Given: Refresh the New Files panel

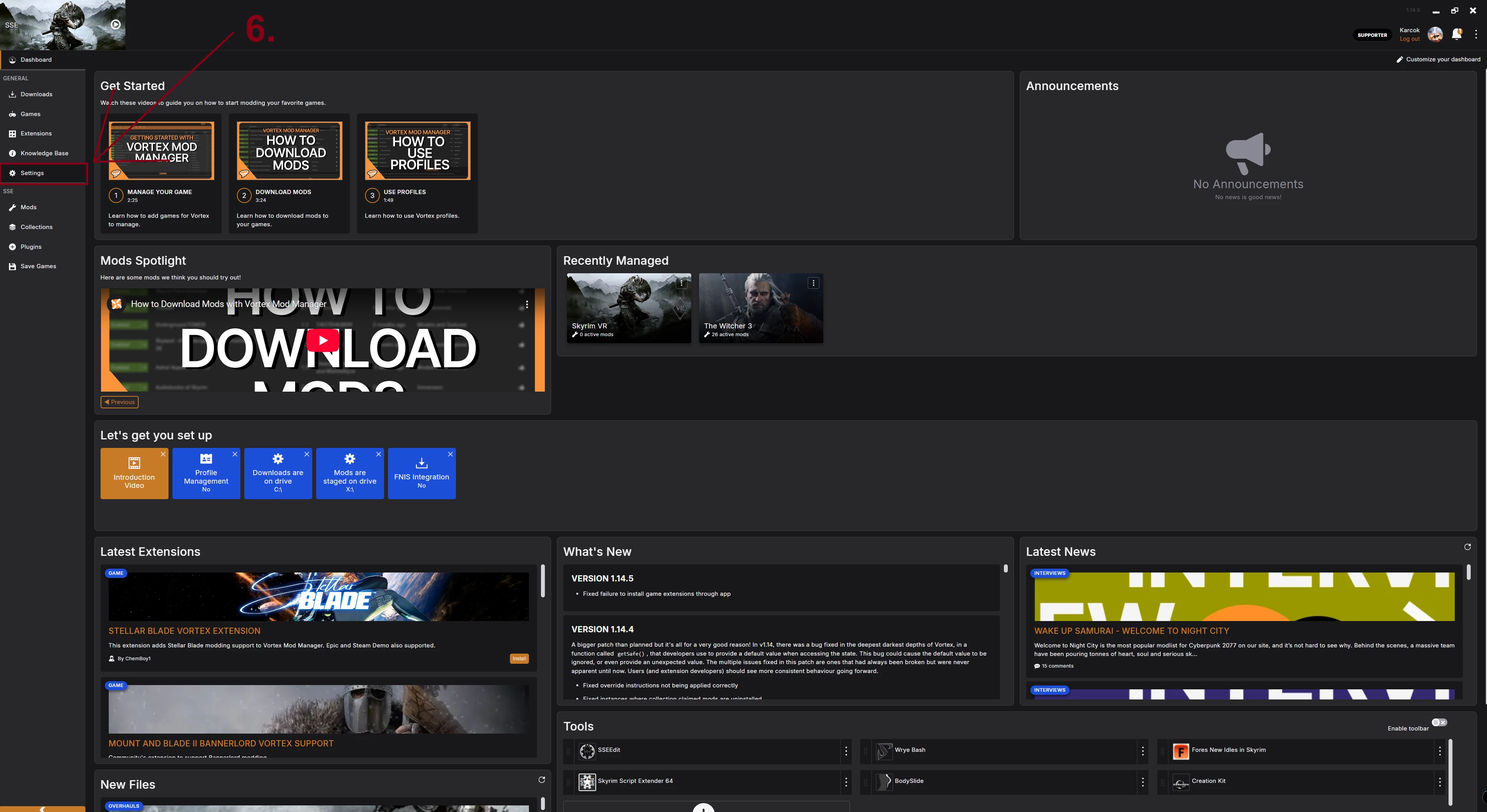Looking at the screenshot, I should click(541, 780).
